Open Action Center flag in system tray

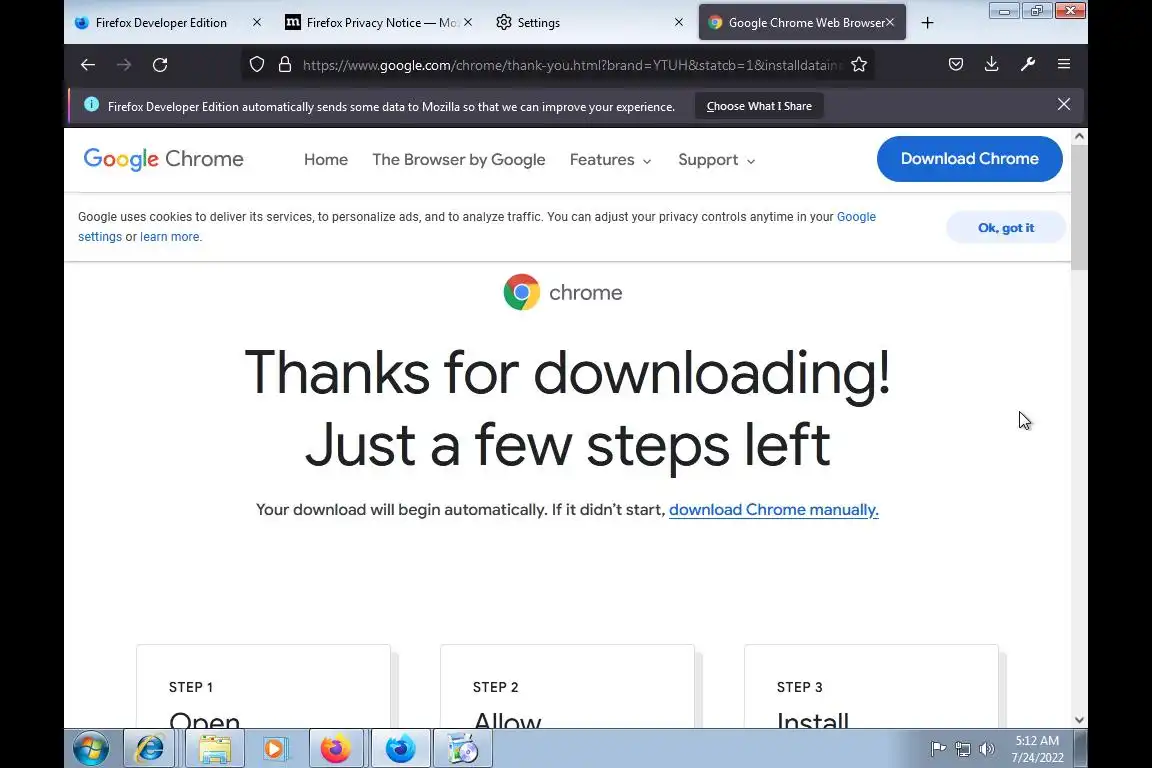(938, 749)
